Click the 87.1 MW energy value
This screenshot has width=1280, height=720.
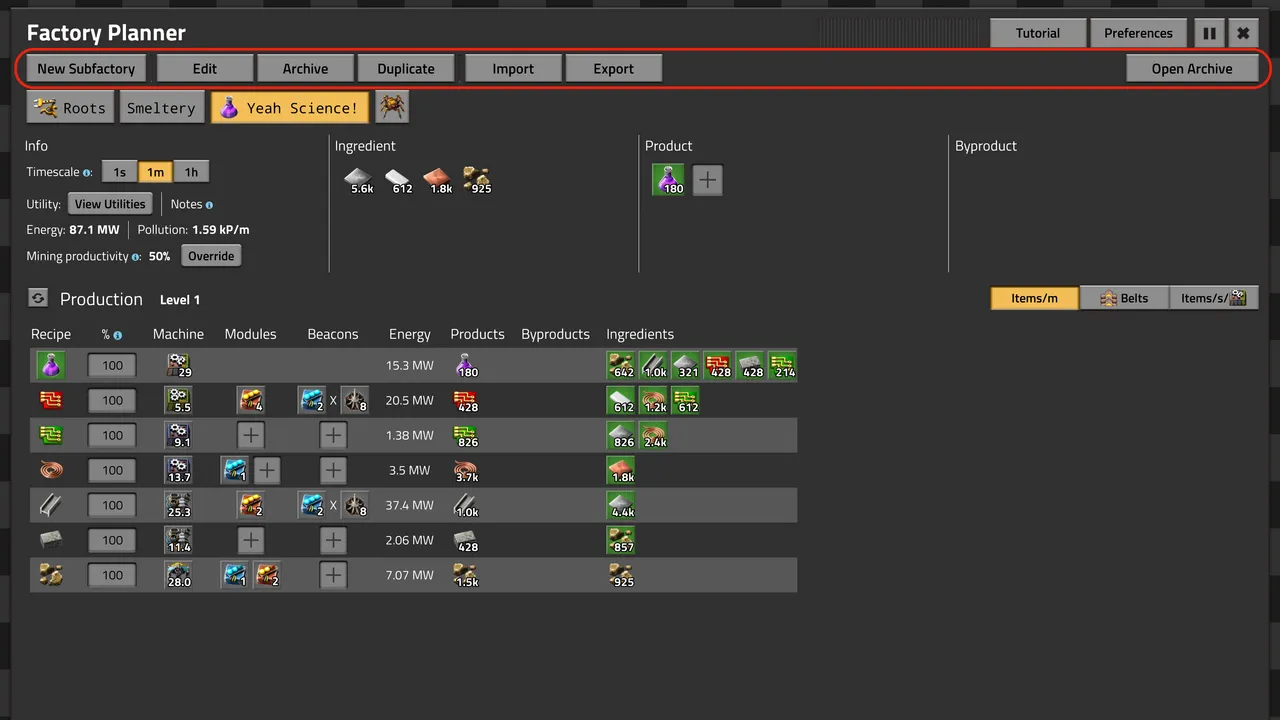tap(94, 230)
